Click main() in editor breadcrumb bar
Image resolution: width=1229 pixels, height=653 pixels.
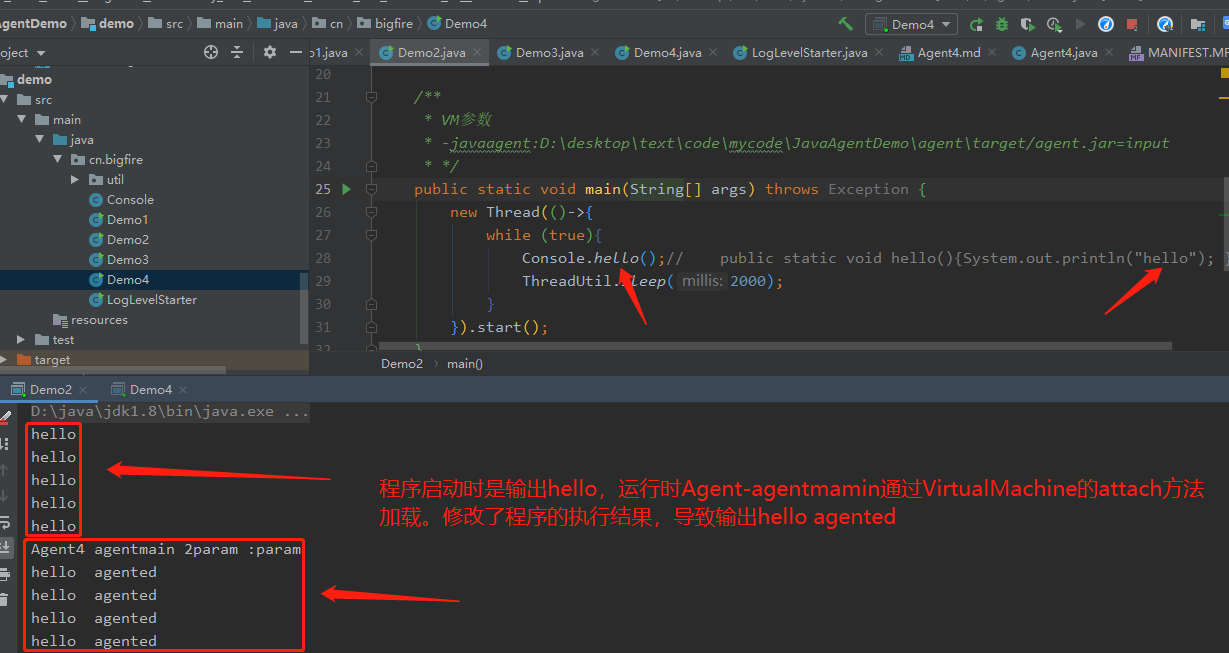(x=464, y=364)
